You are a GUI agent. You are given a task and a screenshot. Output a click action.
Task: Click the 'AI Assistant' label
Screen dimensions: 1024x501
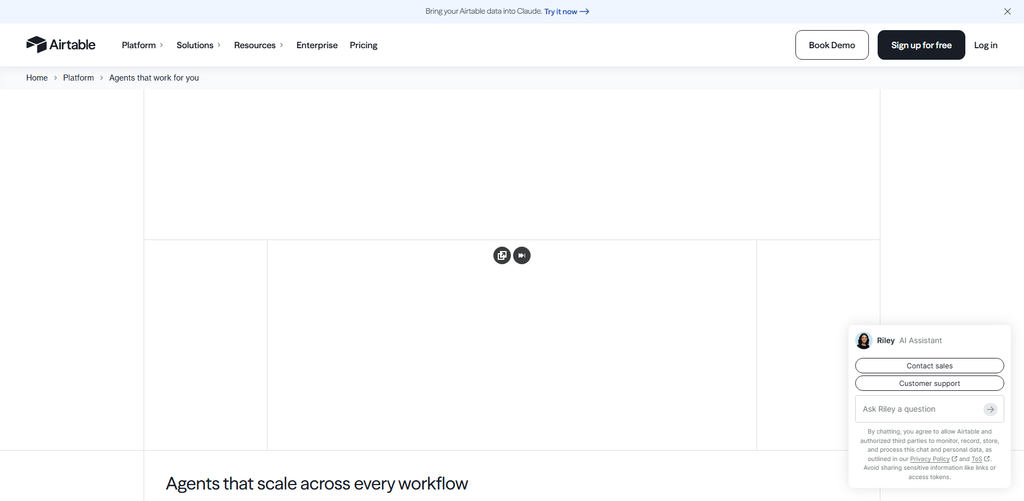pyautogui.click(x=920, y=340)
